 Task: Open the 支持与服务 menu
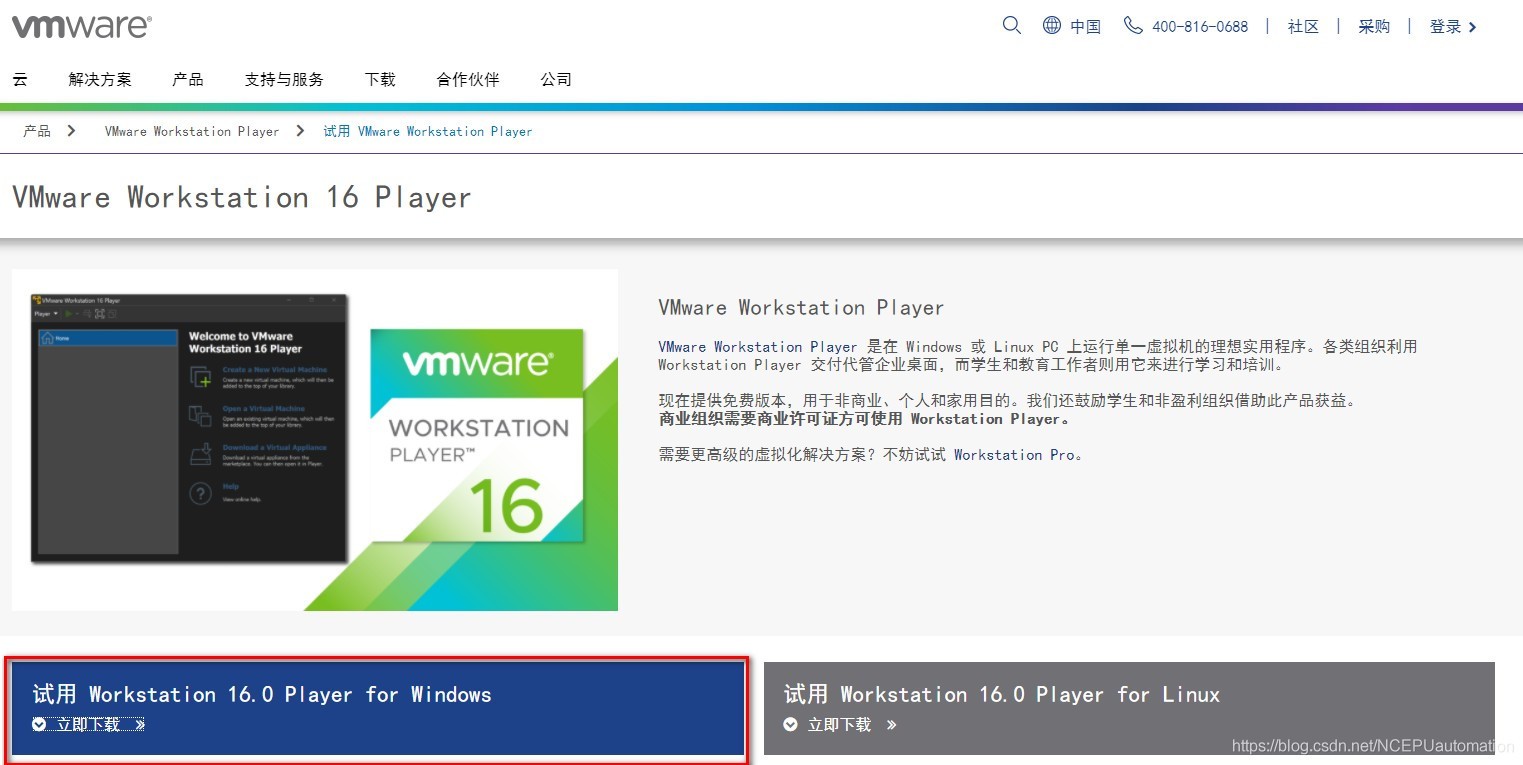pos(284,79)
